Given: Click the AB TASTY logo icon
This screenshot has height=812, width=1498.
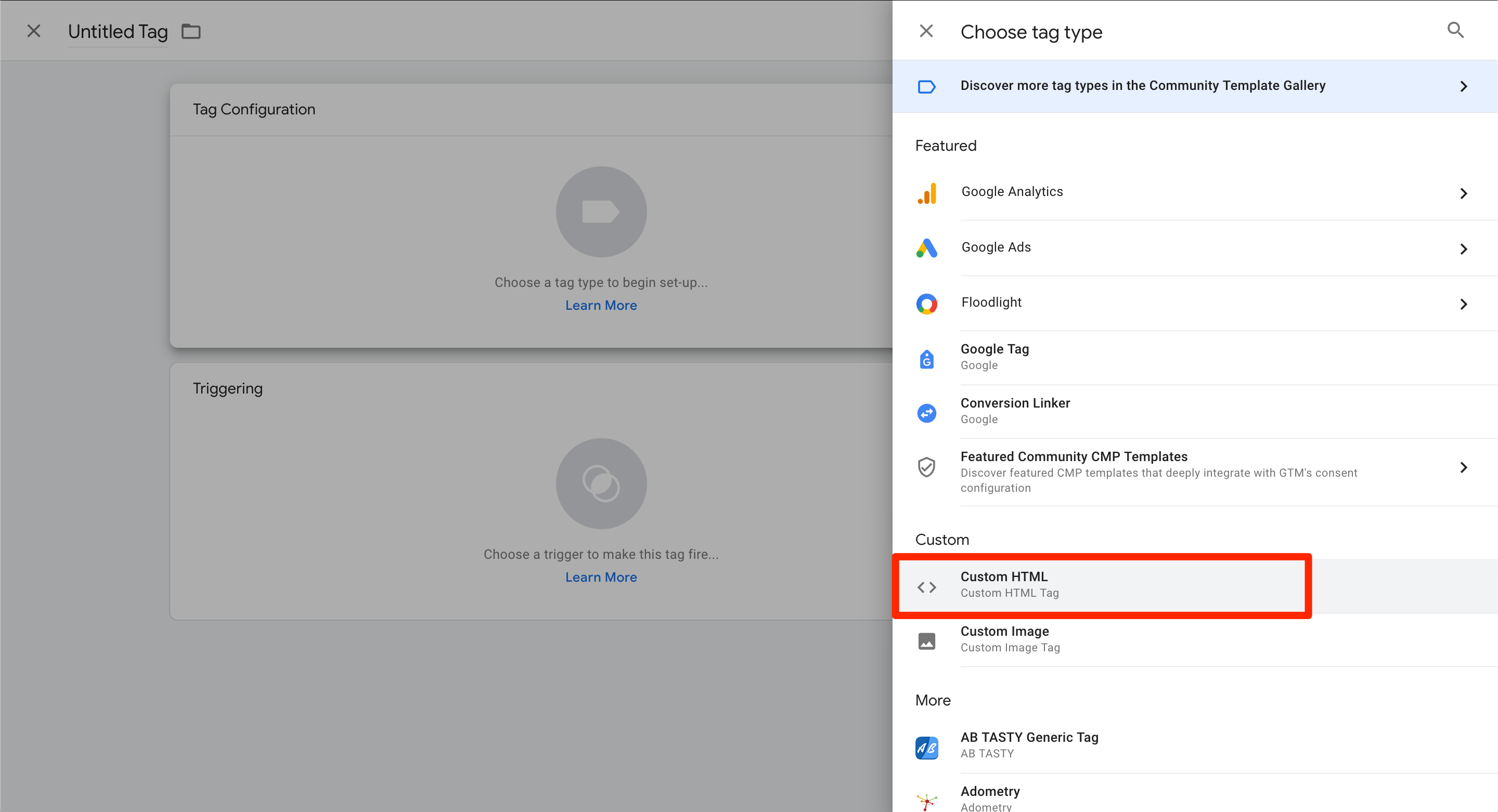Looking at the screenshot, I should [927, 748].
